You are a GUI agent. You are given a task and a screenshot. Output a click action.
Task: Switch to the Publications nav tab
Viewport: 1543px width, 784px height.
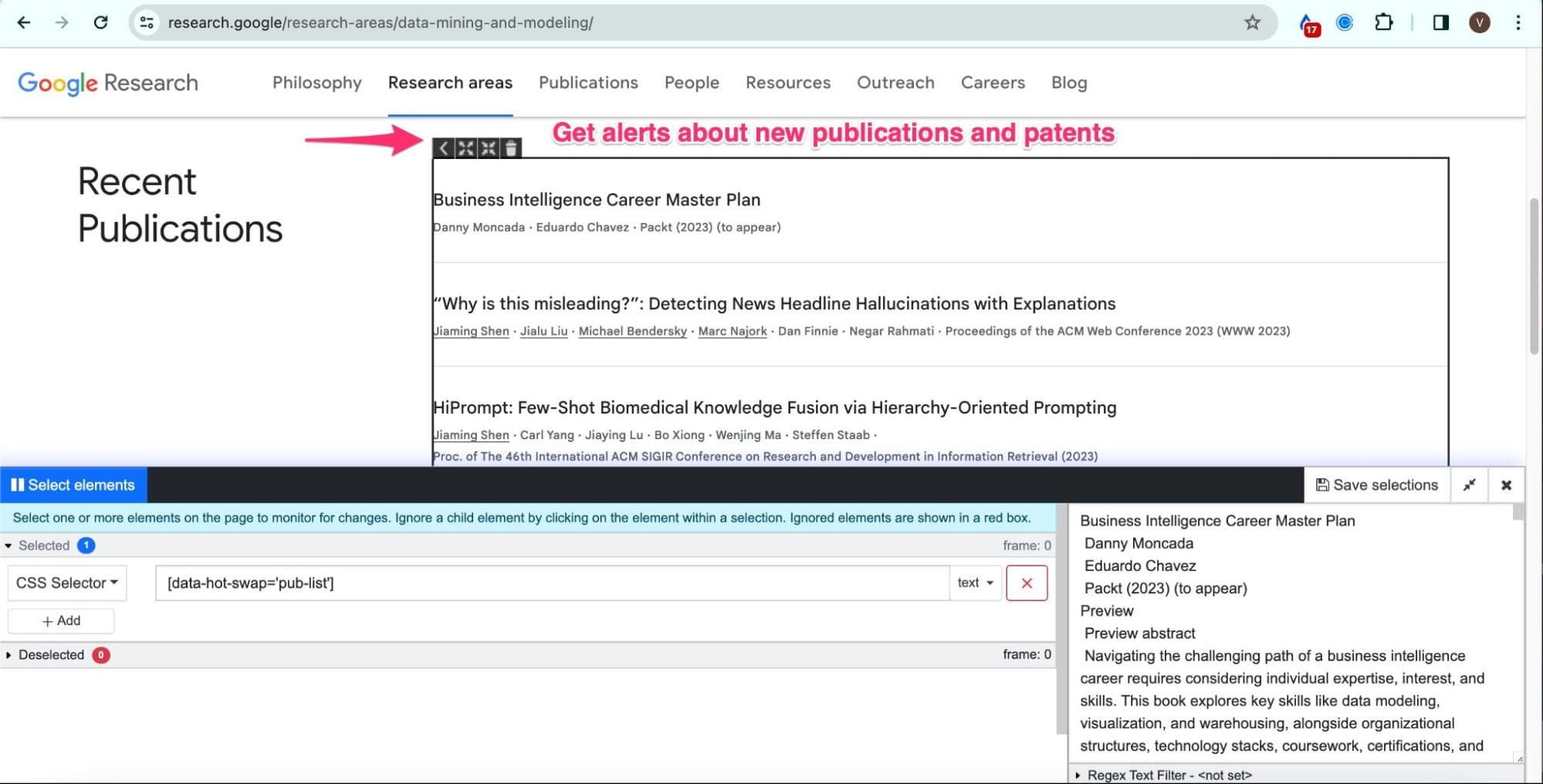click(587, 83)
